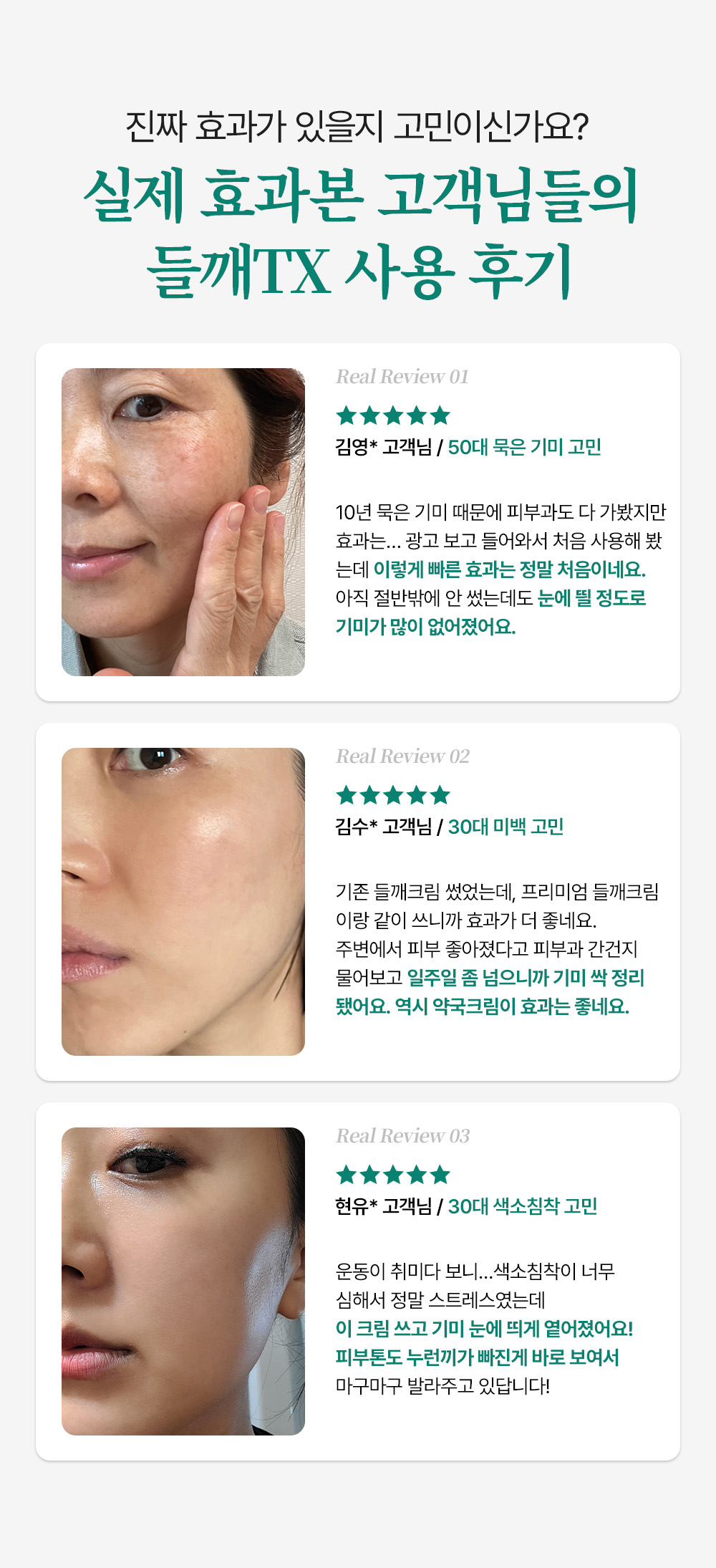Click the fifth star in Review 03 rating
This screenshot has height=1568, width=716.
coord(440,1175)
